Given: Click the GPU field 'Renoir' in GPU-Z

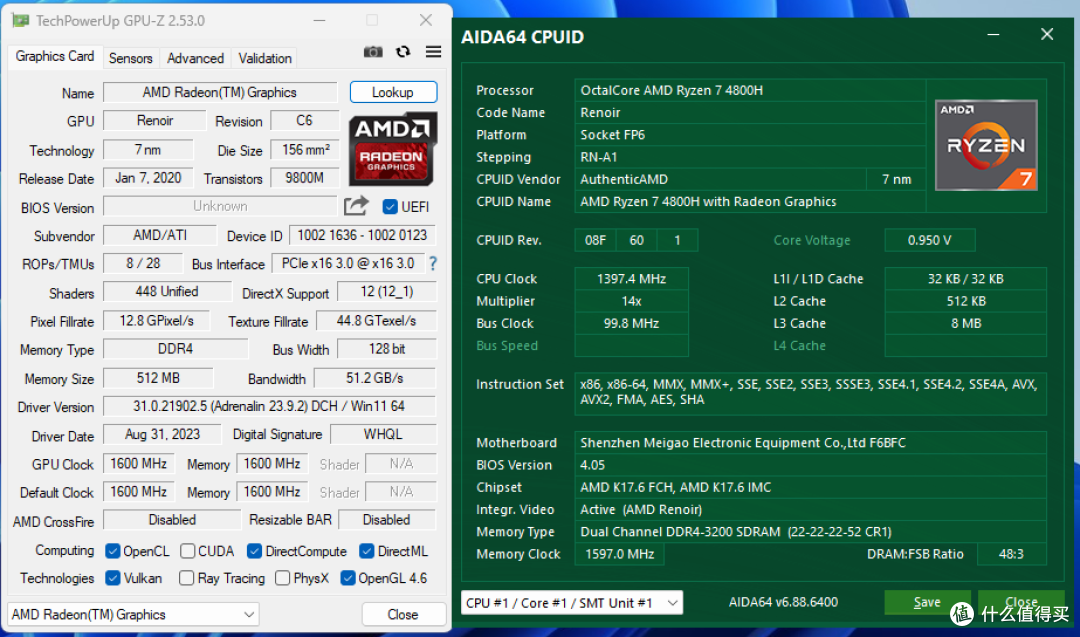Looking at the screenshot, I should pyautogui.click(x=154, y=121).
